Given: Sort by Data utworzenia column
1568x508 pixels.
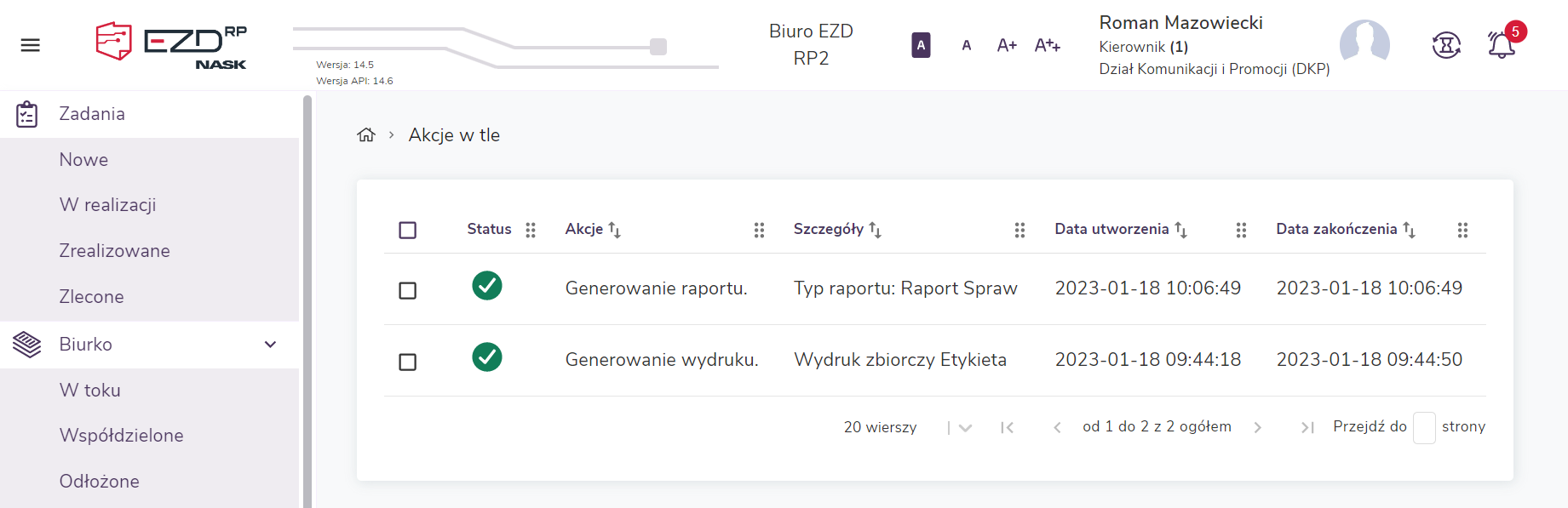Looking at the screenshot, I should pos(1180,230).
